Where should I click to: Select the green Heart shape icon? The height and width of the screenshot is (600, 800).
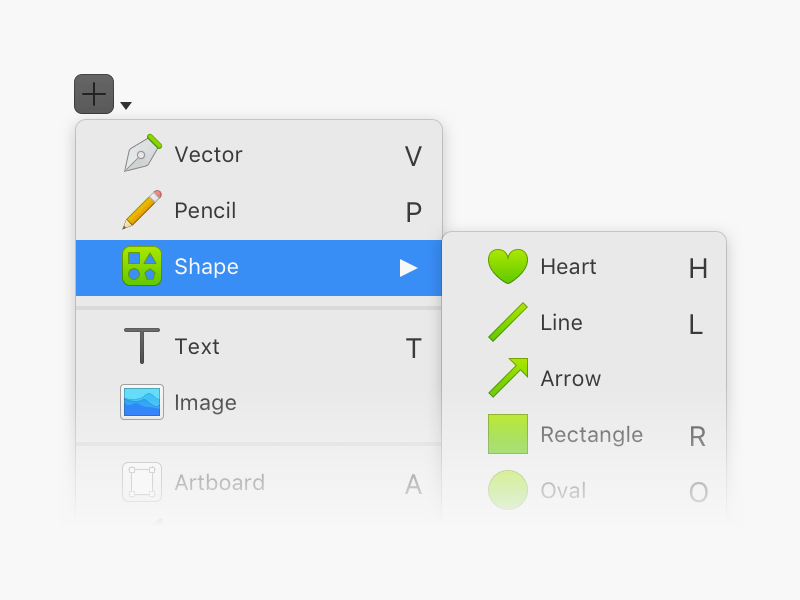click(x=508, y=266)
